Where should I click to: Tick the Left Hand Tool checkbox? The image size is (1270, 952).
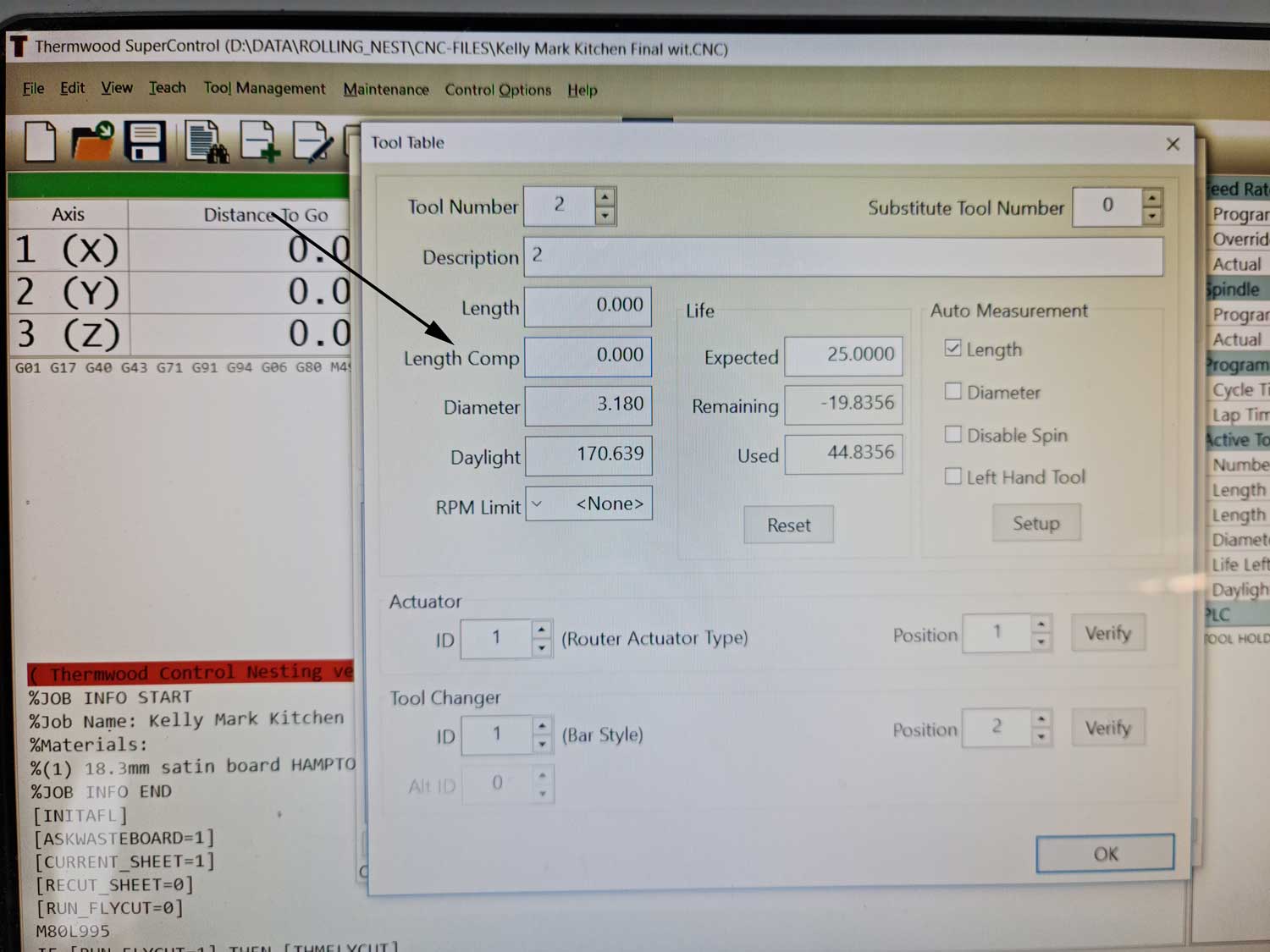tap(953, 476)
